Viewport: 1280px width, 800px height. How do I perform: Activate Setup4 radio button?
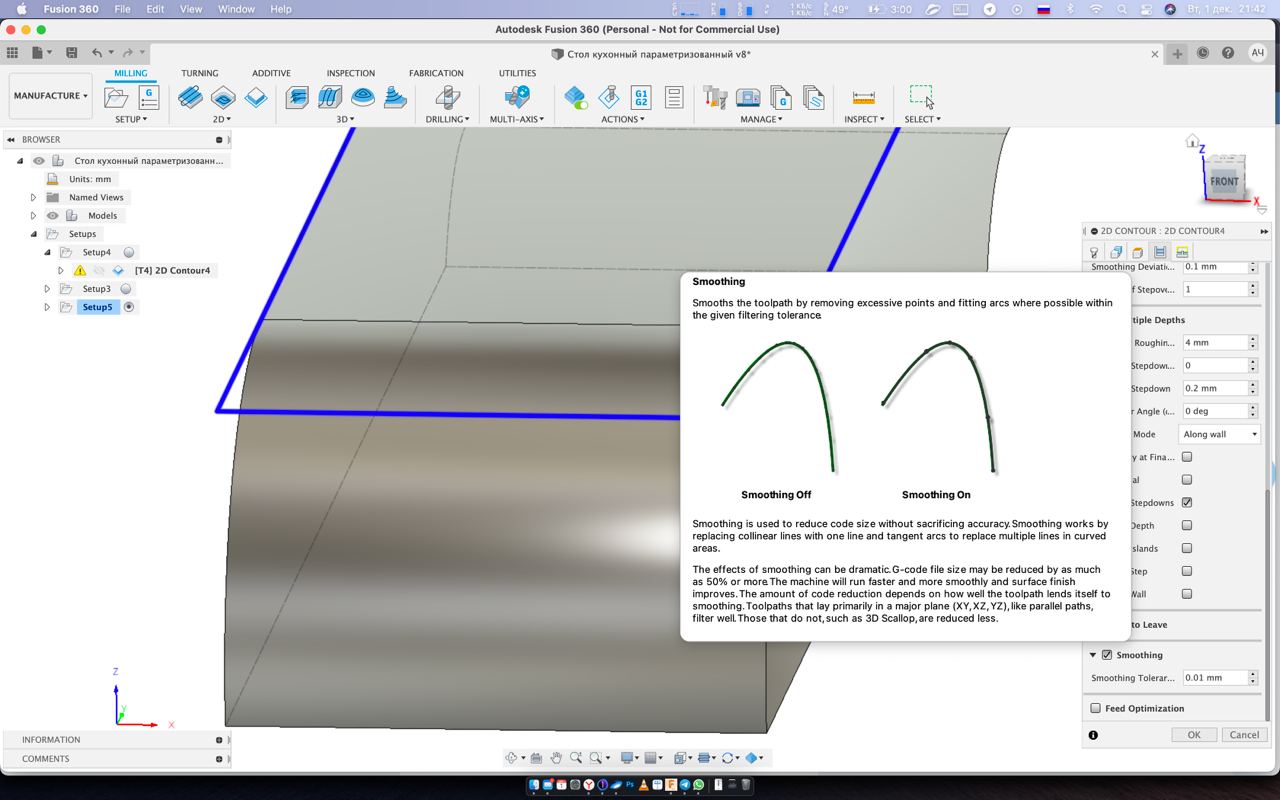(x=129, y=252)
